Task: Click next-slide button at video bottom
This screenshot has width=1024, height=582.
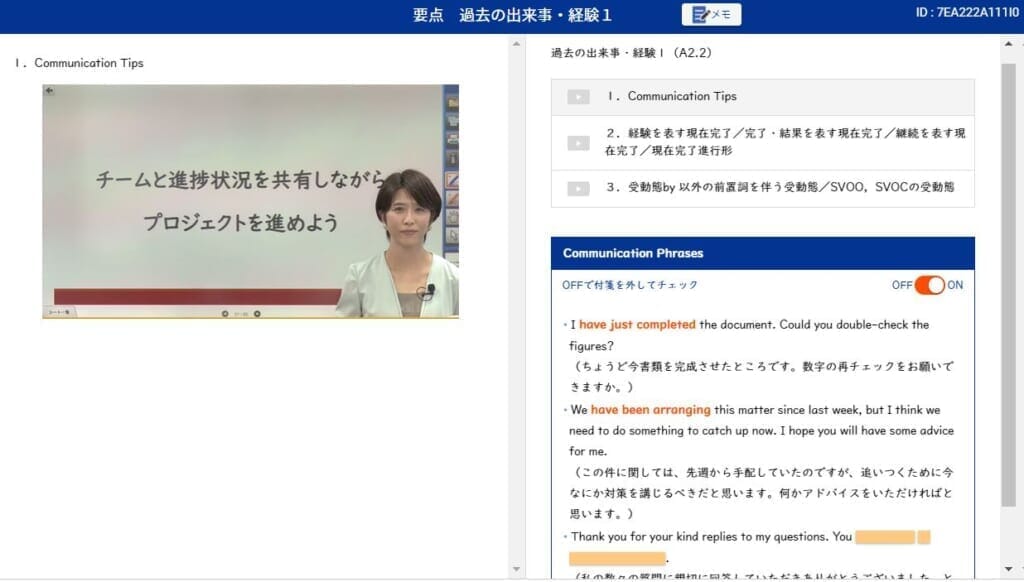Action: pos(257,313)
